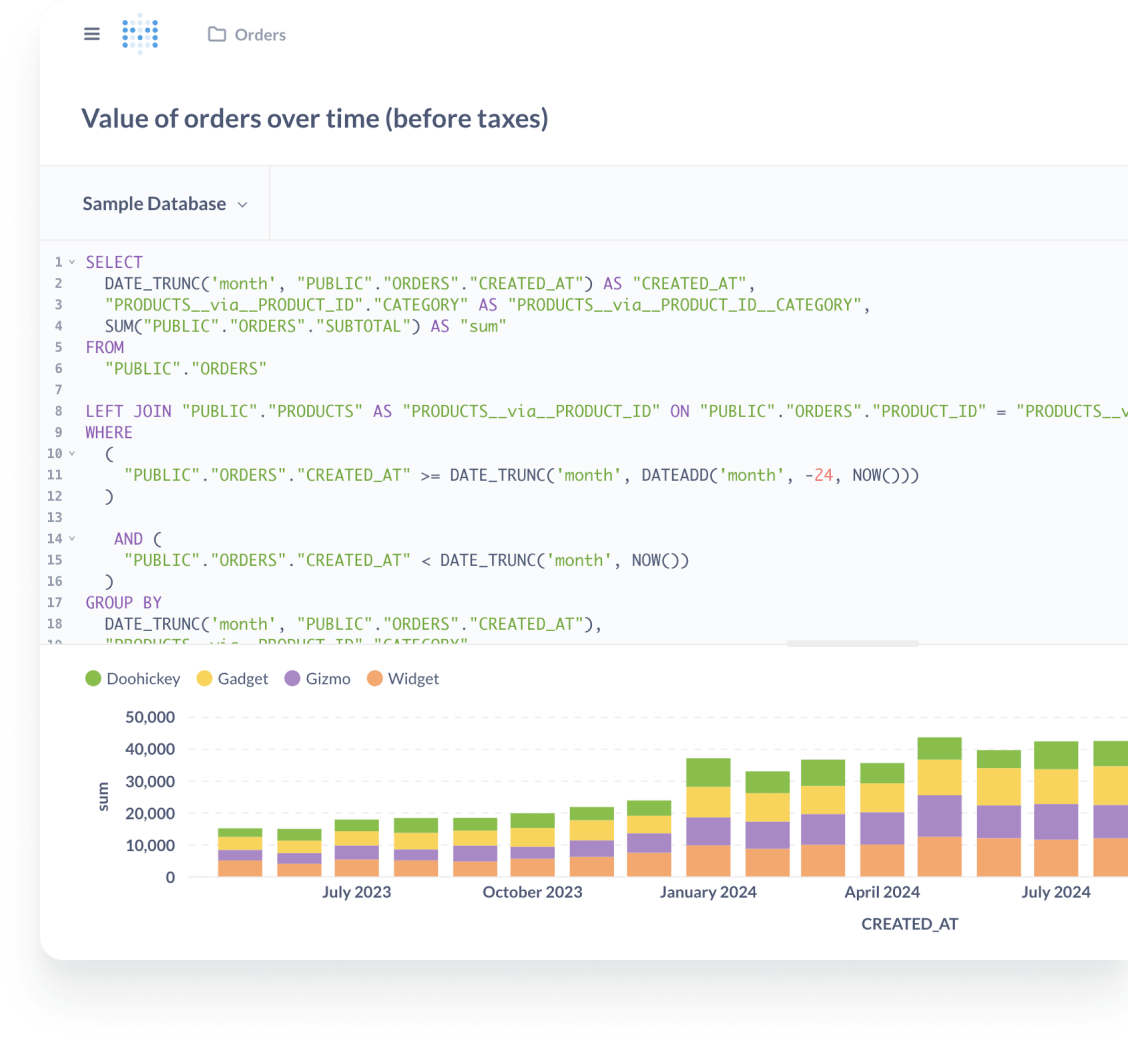Open the Orders collection link
The width and height of the screenshot is (1128, 1040).
tap(260, 35)
